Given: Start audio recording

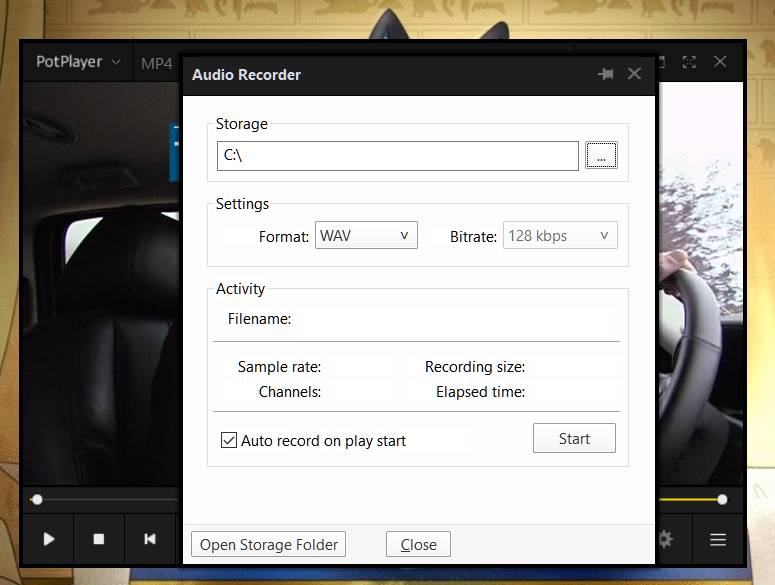Looking at the screenshot, I should [x=574, y=438].
